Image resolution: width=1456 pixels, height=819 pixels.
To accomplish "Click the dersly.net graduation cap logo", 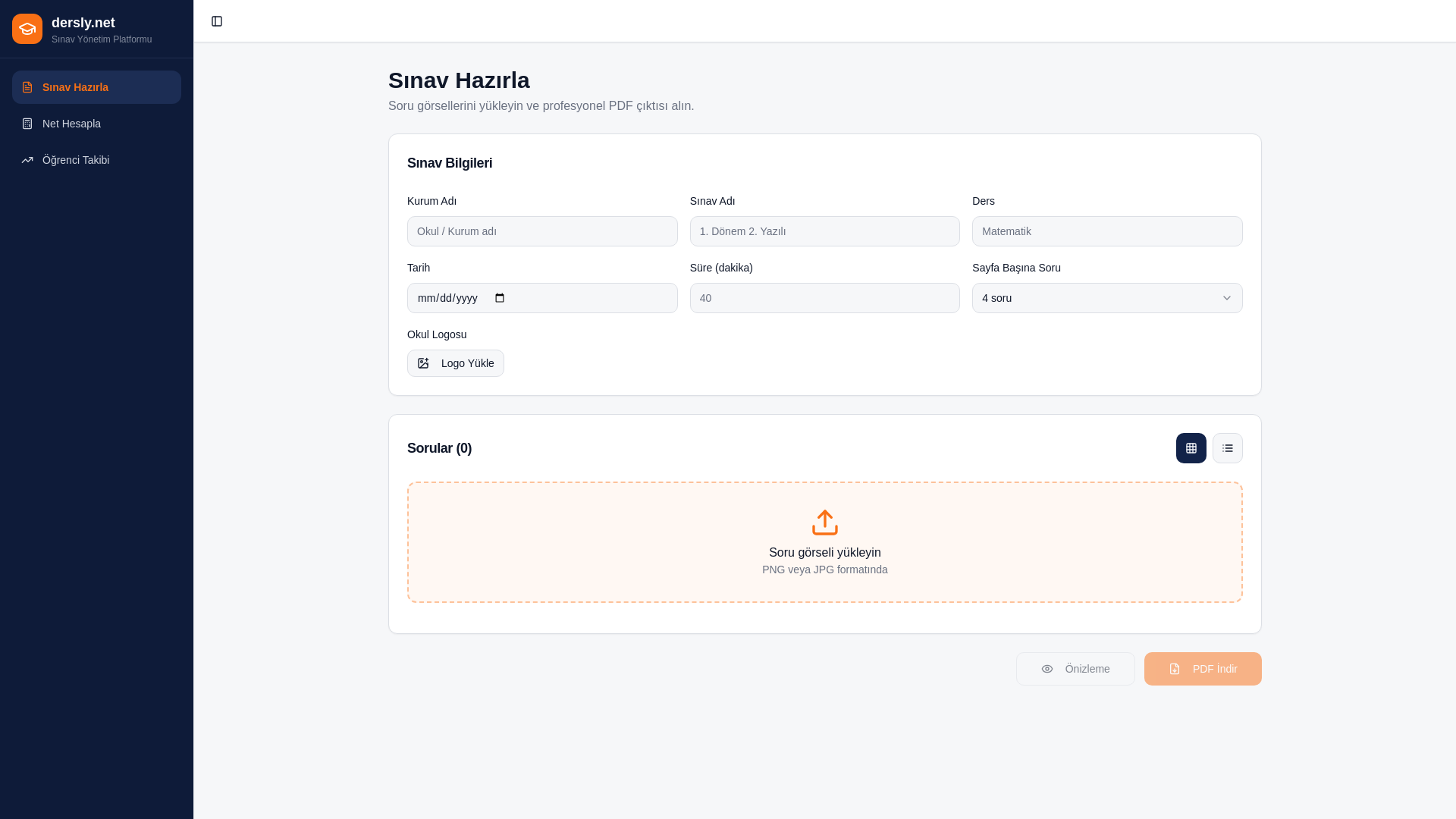I will pyautogui.click(x=27, y=29).
